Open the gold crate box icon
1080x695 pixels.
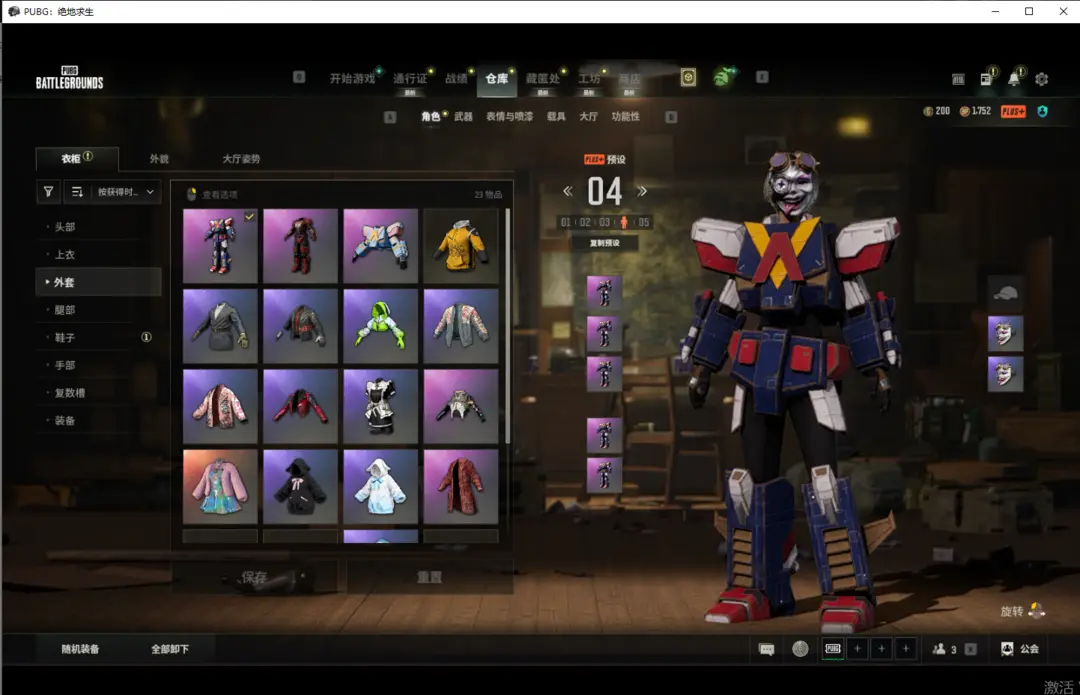[688, 77]
